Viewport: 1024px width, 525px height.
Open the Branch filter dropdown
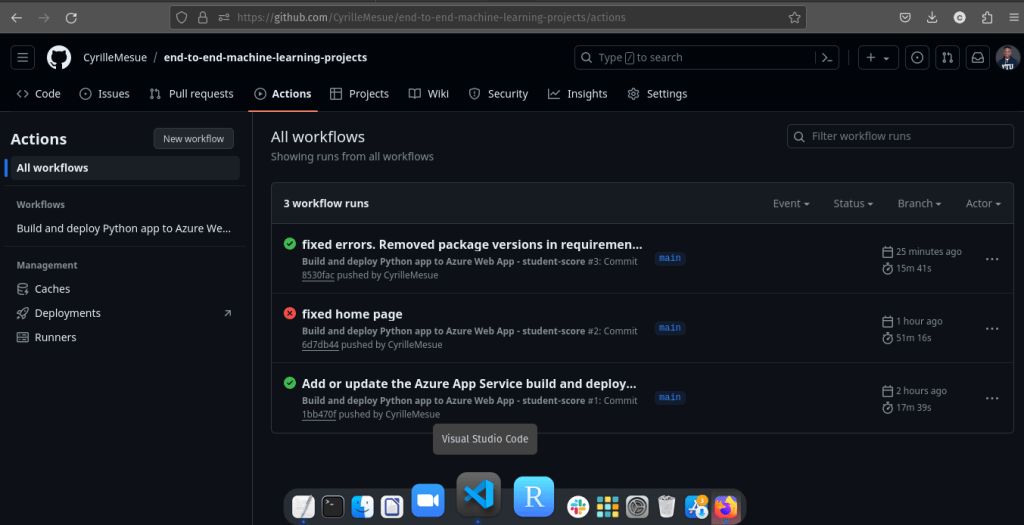coord(919,203)
